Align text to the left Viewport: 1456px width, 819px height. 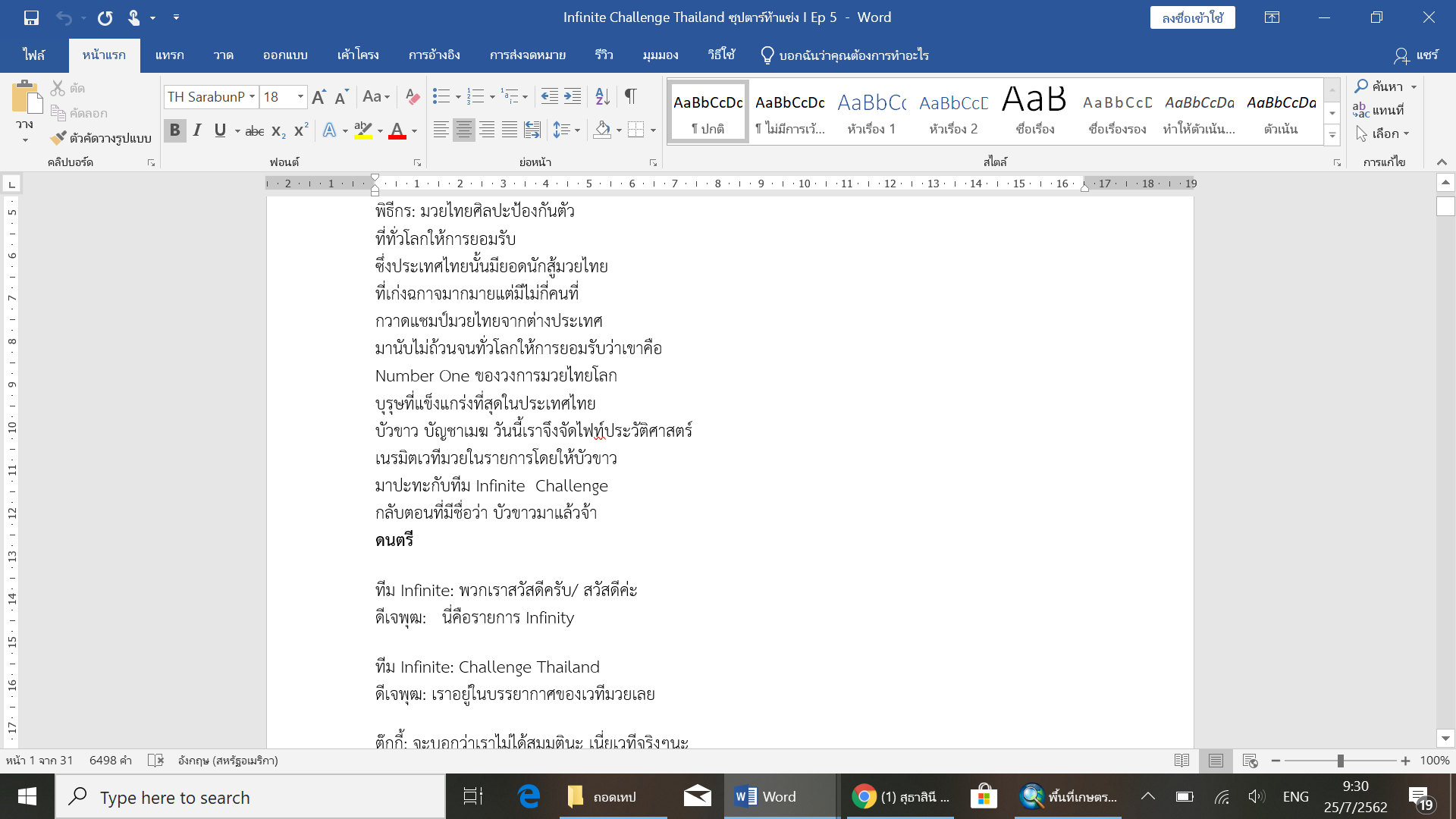441,130
